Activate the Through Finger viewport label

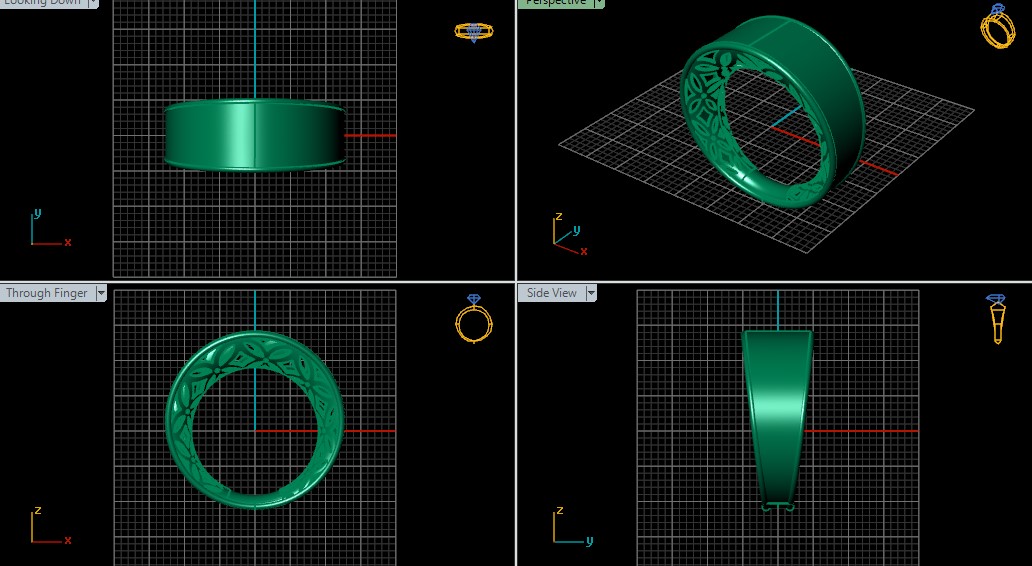46,293
